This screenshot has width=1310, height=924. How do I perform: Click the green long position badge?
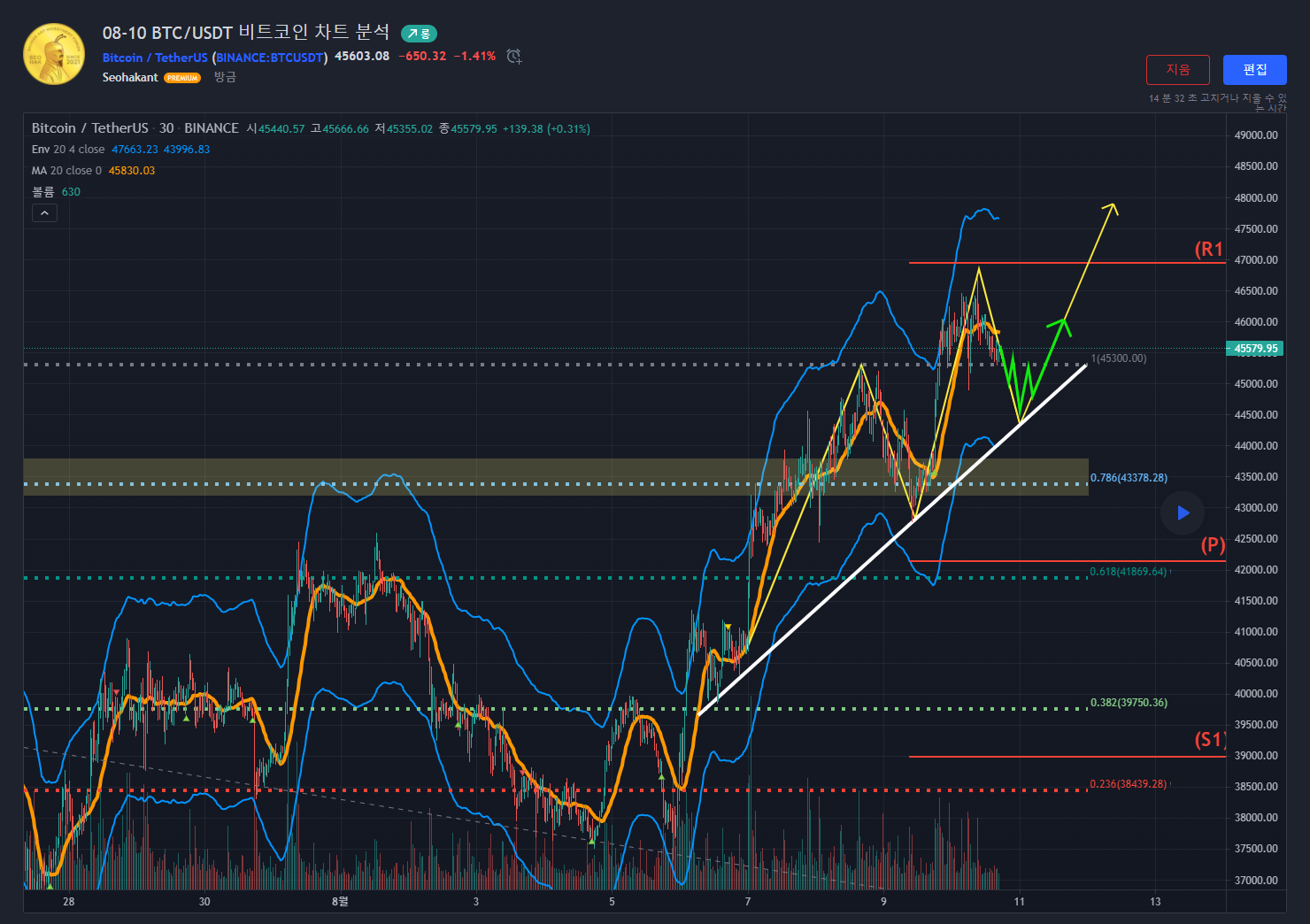pos(419,34)
